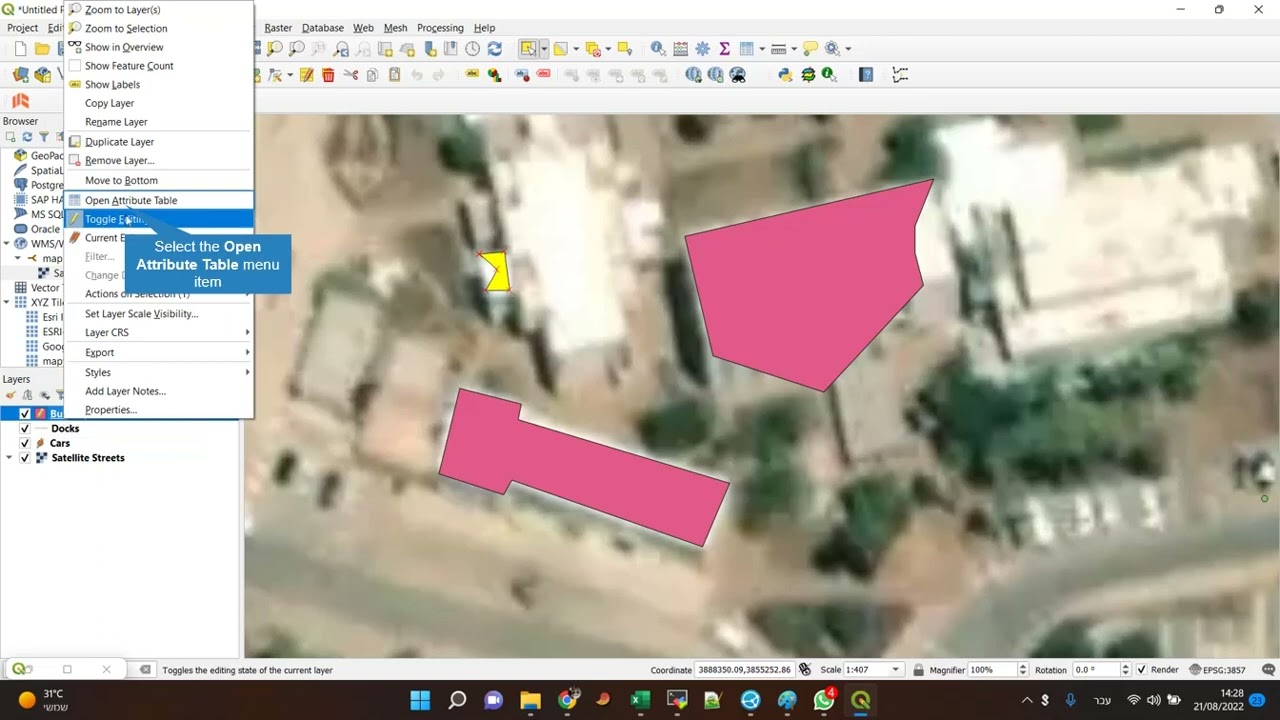Collapse the WMS/WMTS tree node

click(7, 243)
